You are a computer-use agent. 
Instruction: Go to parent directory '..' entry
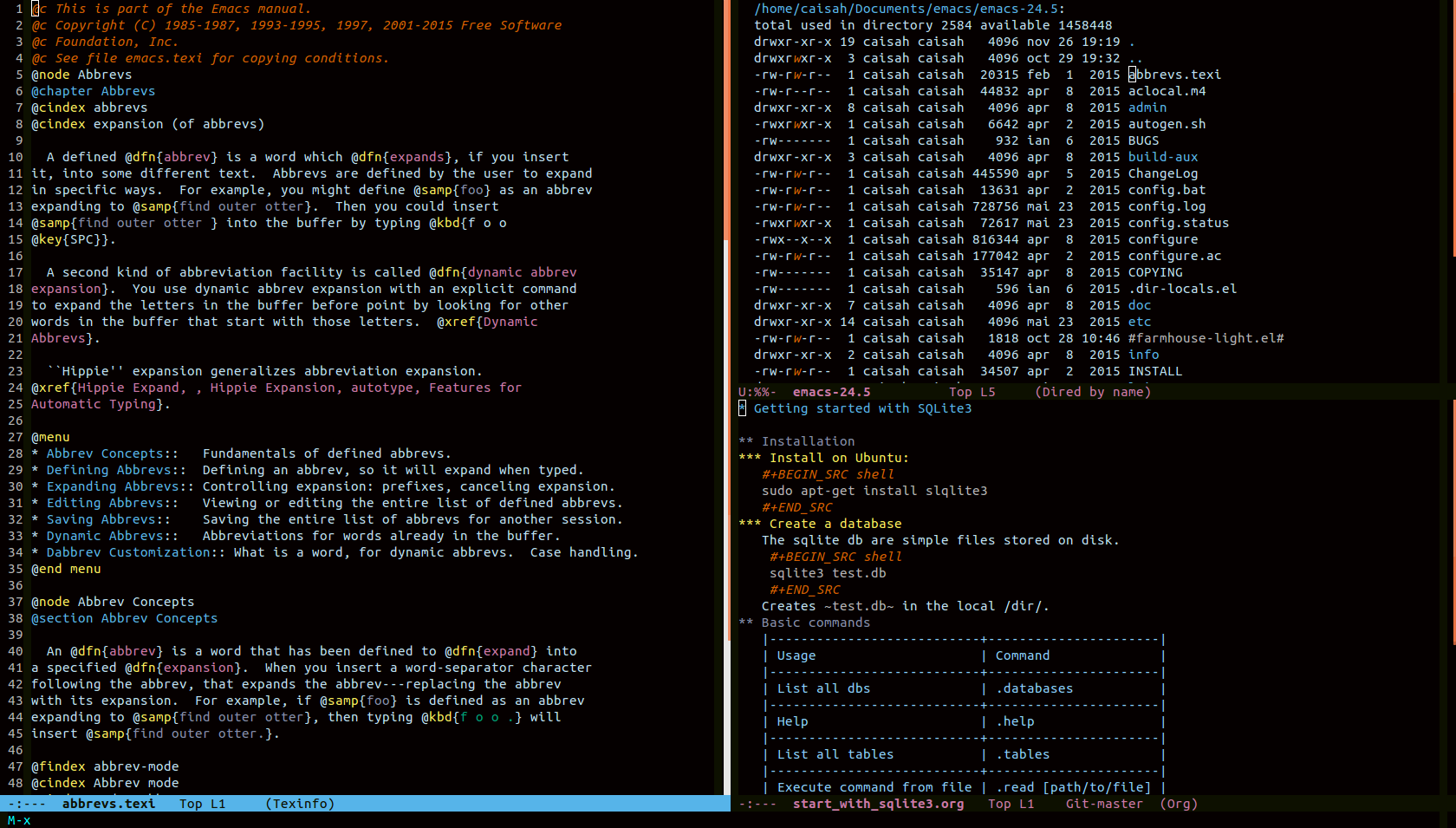pos(1135,58)
